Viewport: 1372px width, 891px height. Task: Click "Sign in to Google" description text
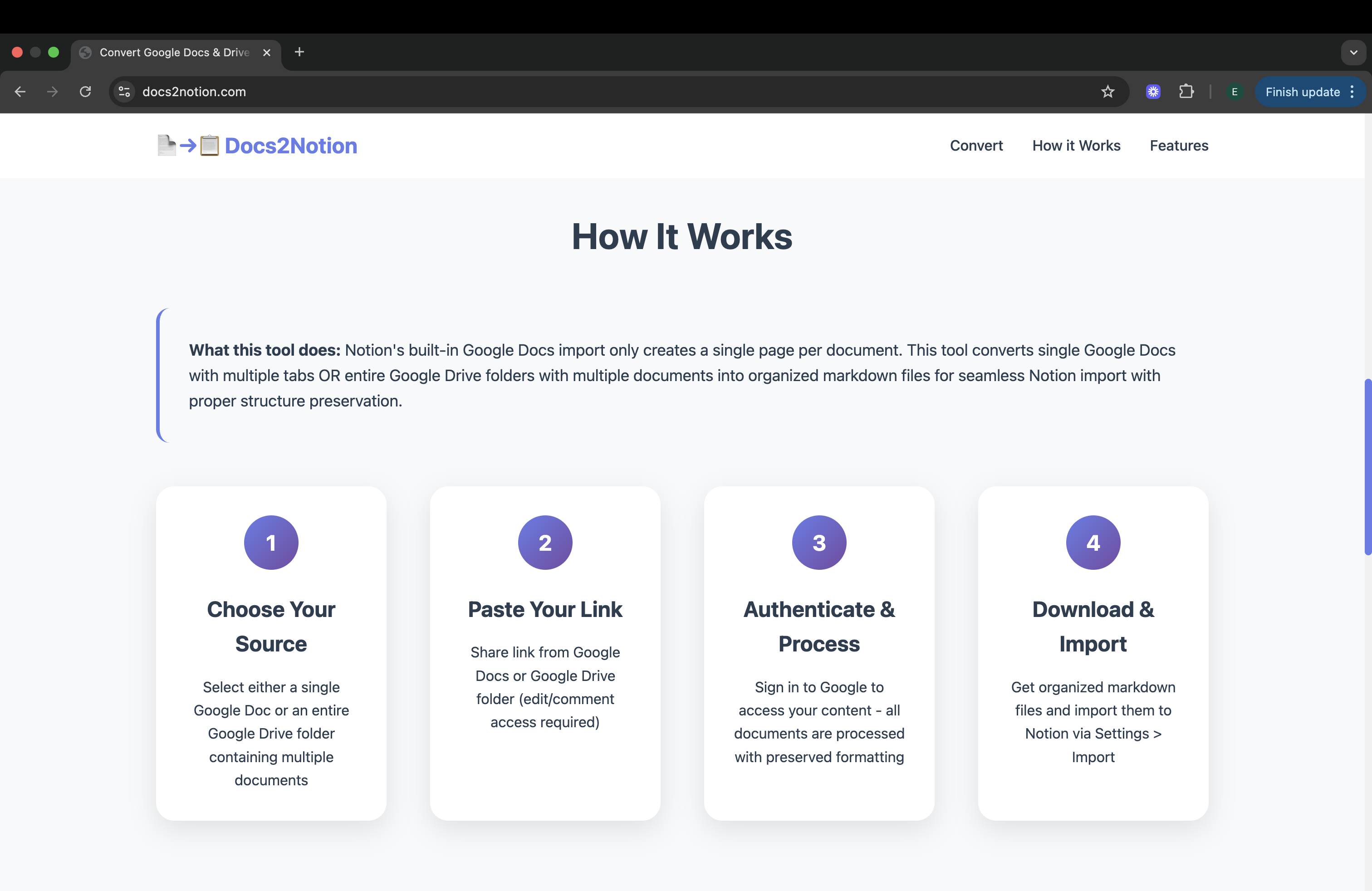point(819,722)
